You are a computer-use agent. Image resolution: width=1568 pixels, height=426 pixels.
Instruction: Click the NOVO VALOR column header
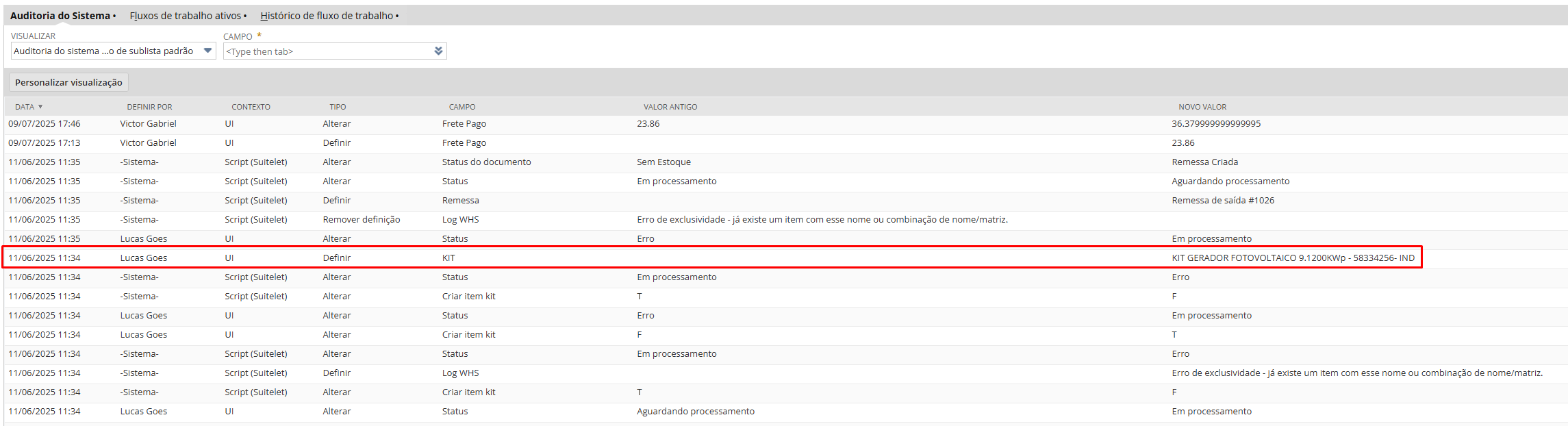coord(1202,107)
